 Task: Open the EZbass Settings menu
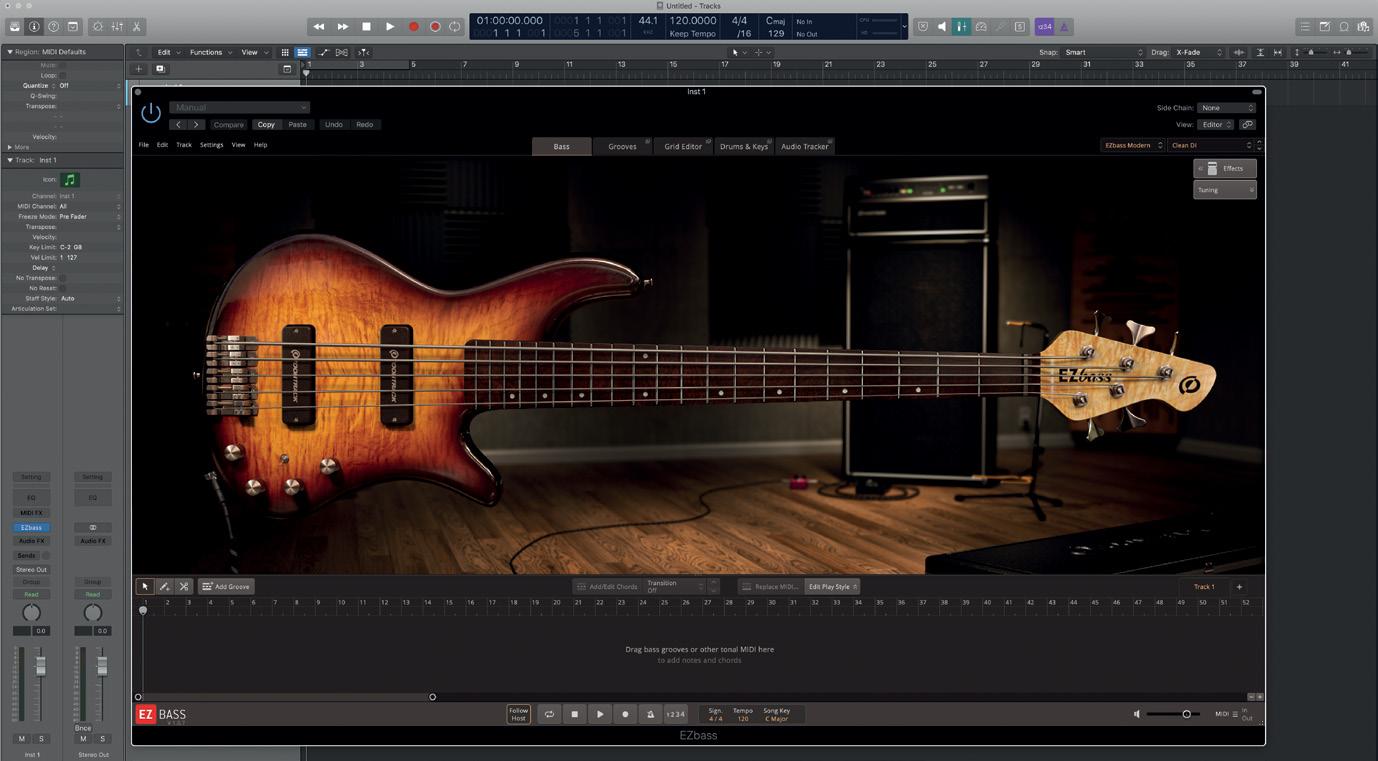pos(211,145)
